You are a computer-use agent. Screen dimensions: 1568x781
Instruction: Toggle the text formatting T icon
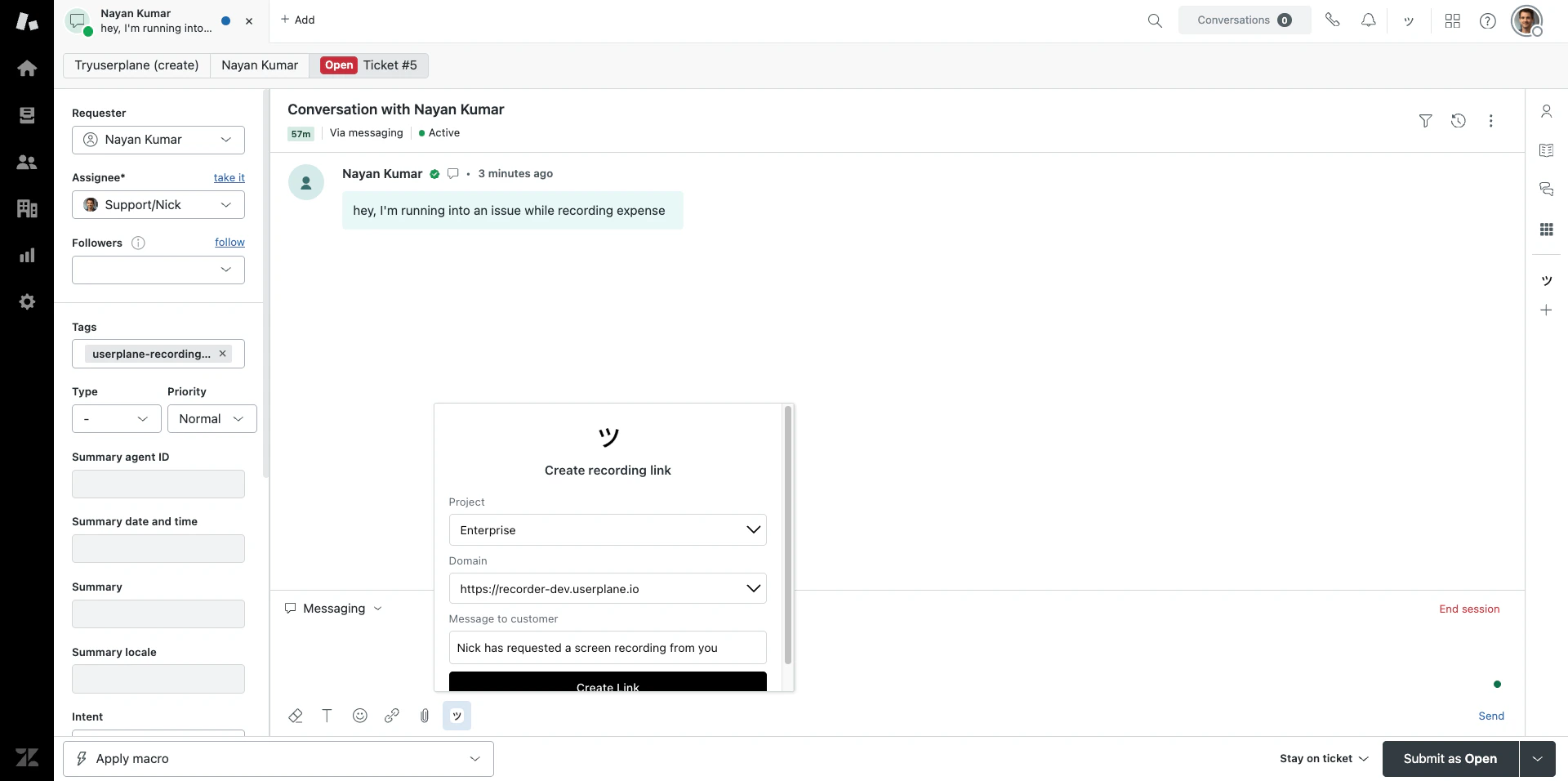[327, 716]
